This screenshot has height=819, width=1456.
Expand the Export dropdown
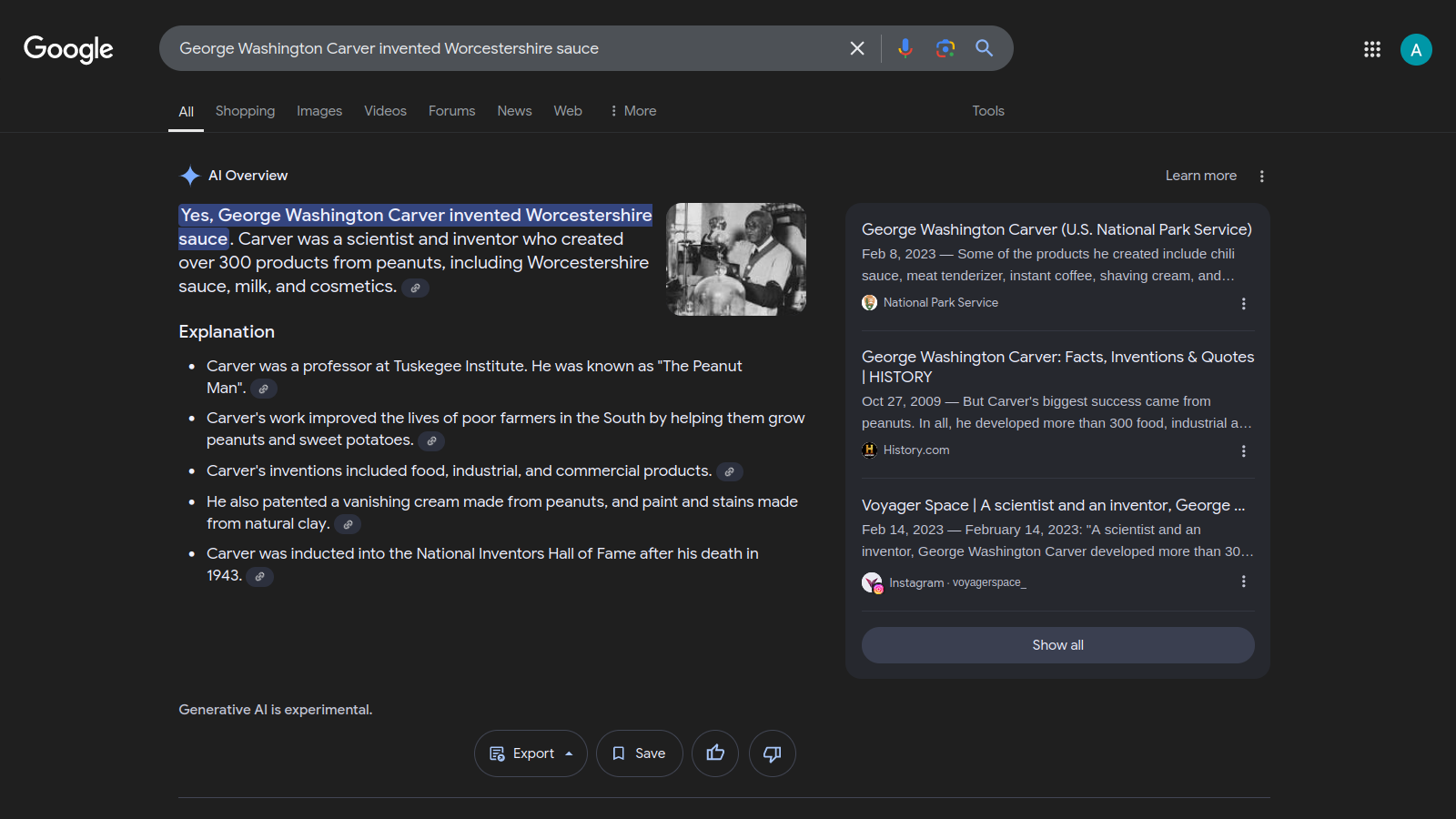pos(531,753)
